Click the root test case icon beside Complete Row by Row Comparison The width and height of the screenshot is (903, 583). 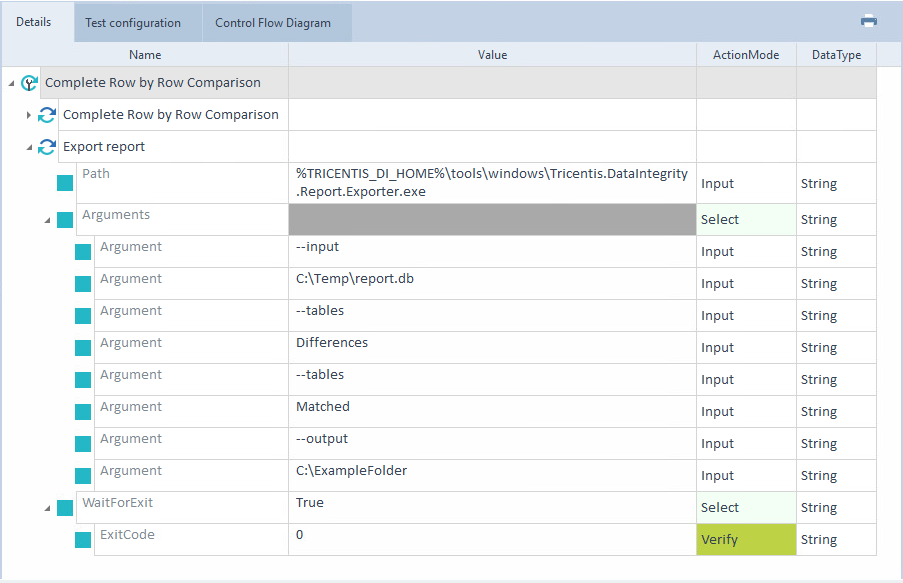(29, 83)
